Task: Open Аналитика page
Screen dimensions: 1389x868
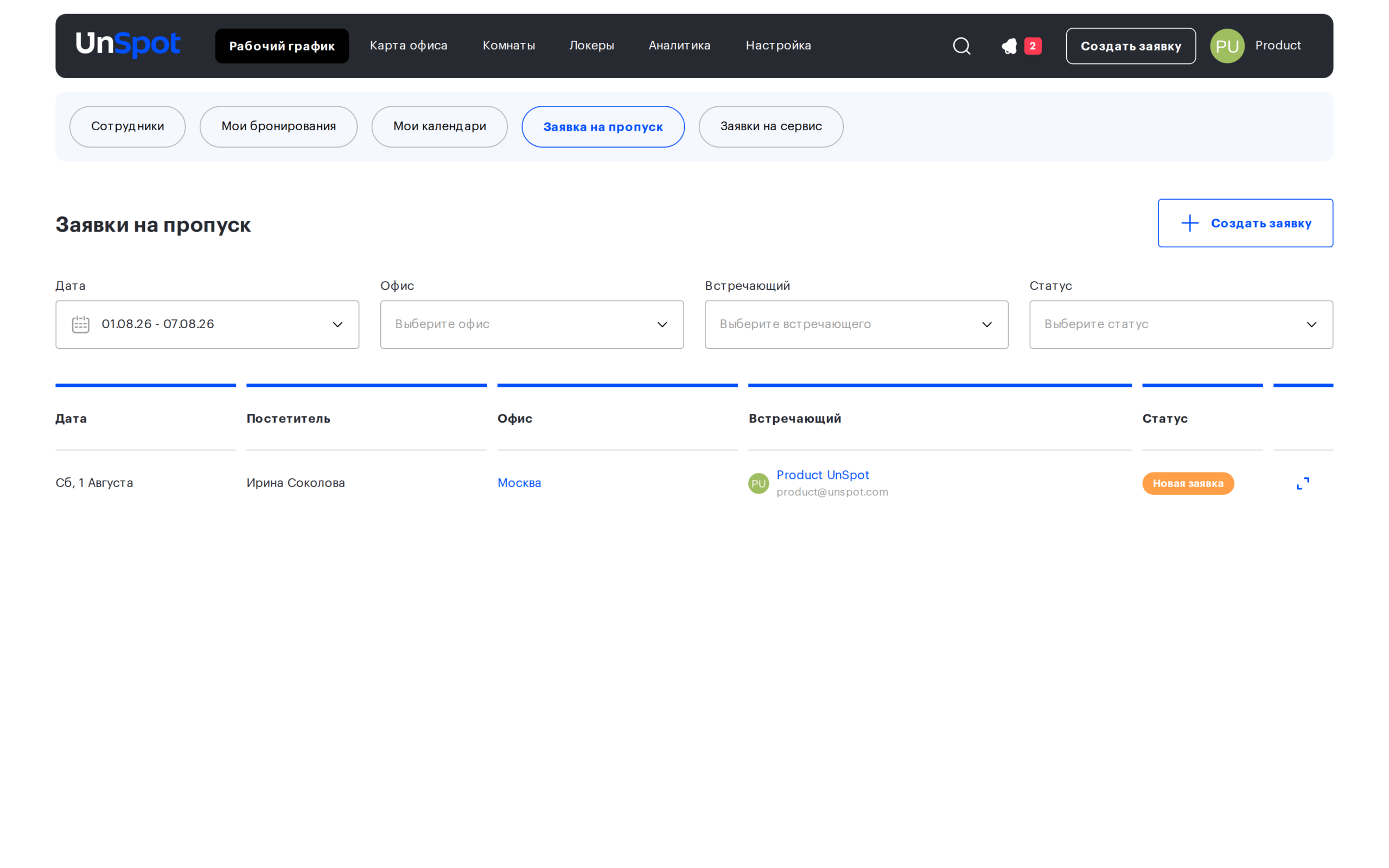Action: [679, 46]
